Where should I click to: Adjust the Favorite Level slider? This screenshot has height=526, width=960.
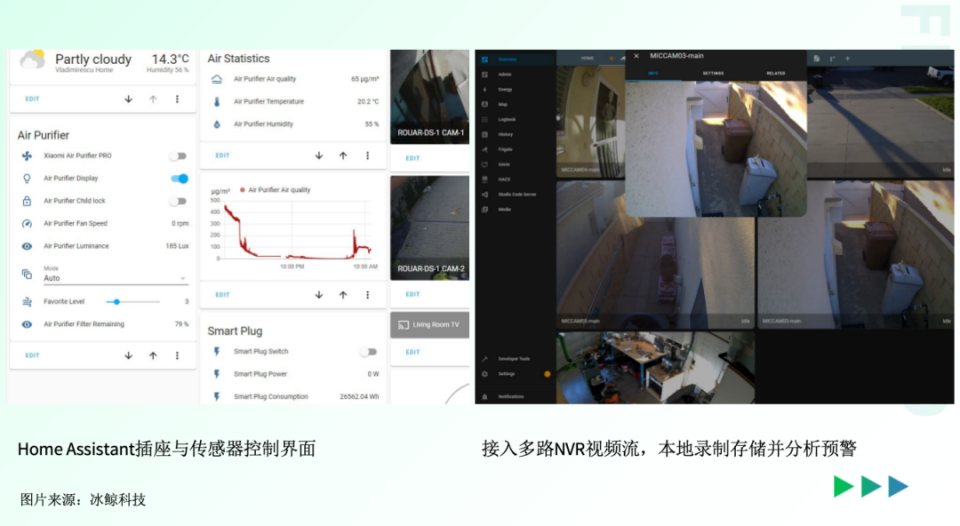click(133, 302)
